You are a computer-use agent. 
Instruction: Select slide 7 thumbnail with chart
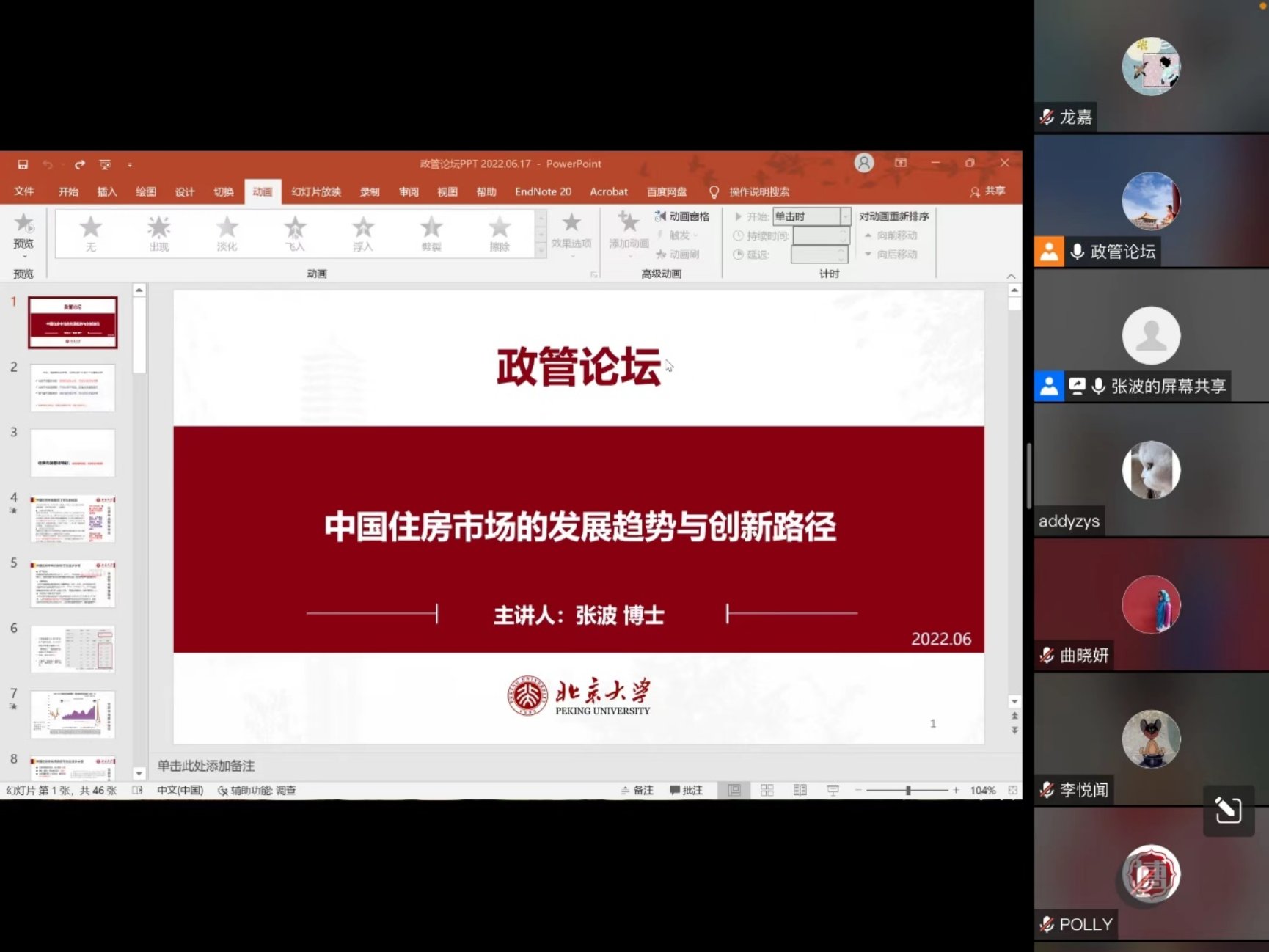(73, 714)
